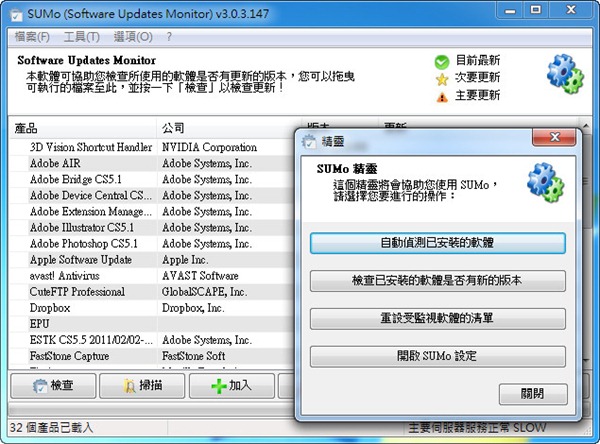Select the EPU row
The image size is (600, 444).
[x=152, y=324]
